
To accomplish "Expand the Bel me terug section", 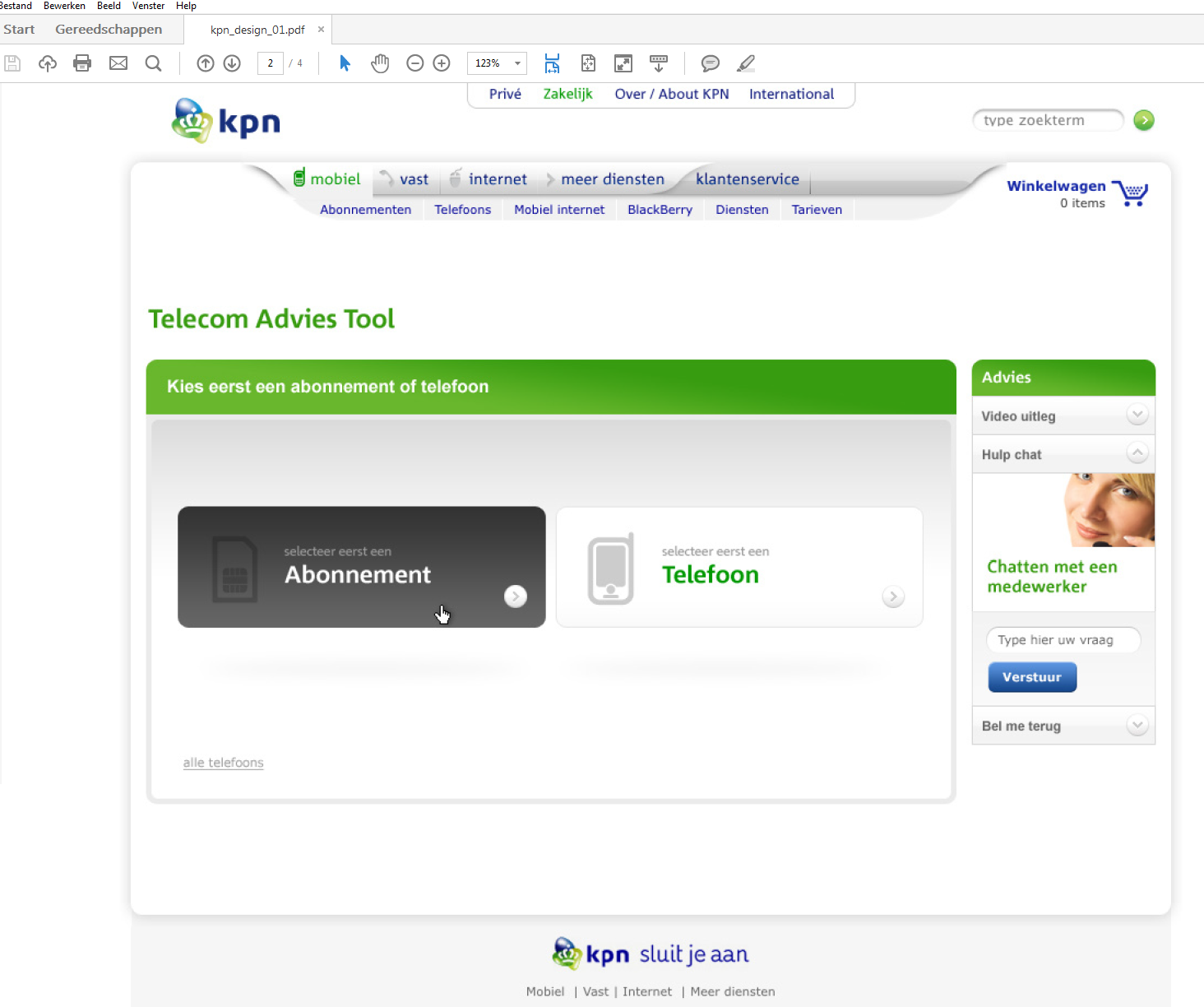I will pos(1137,725).
